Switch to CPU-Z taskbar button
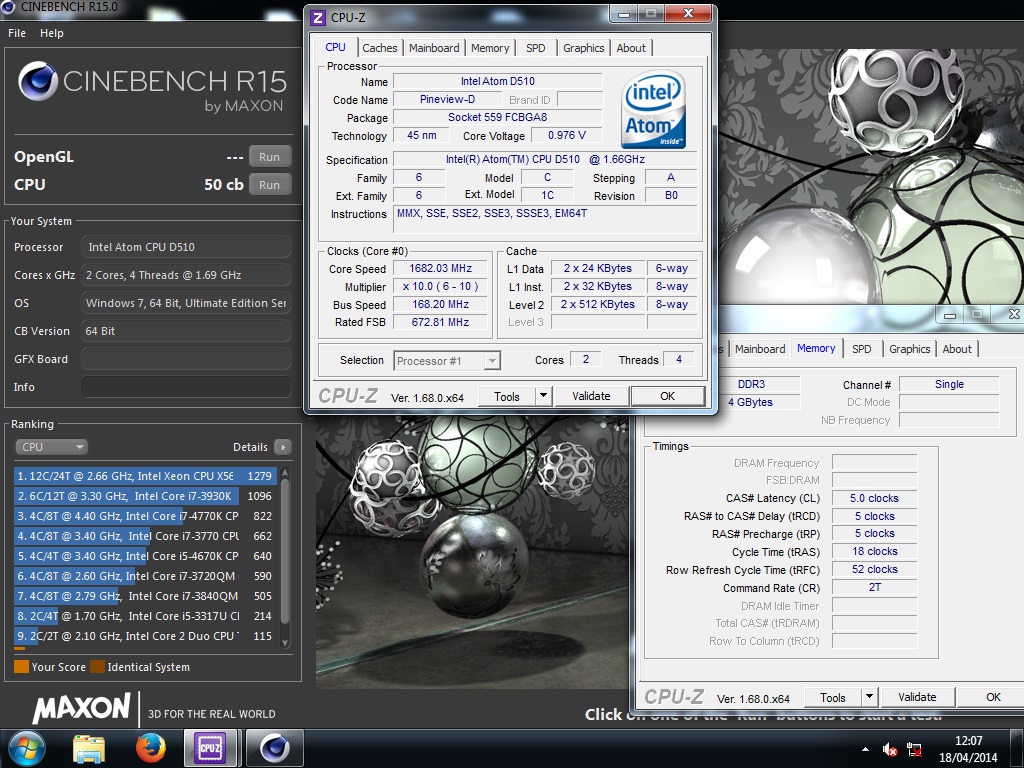Viewport: 1024px width, 768px height. click(210, 748)
